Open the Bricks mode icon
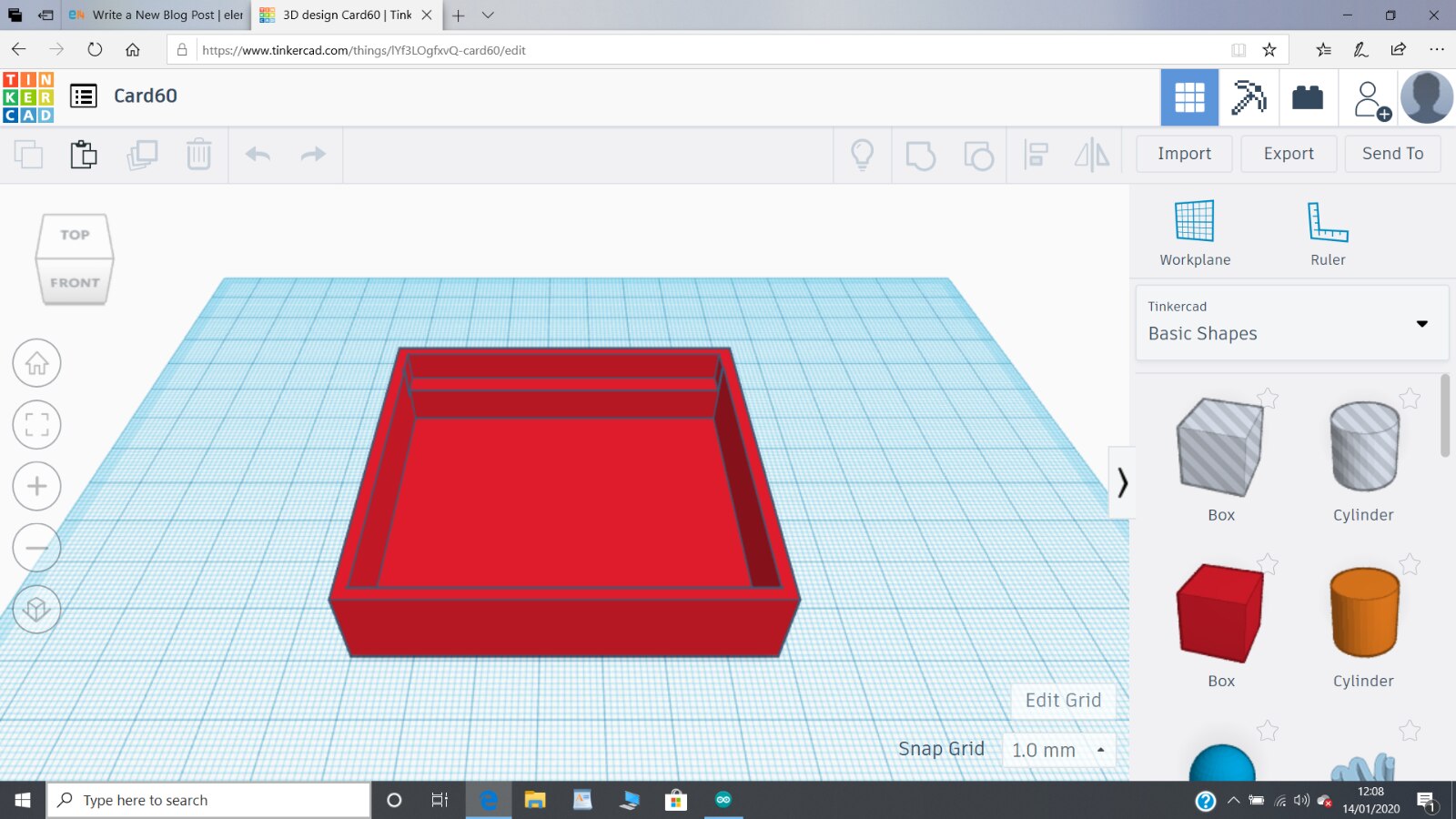This screenshot has height=819, width=1456. point(1307,97)
